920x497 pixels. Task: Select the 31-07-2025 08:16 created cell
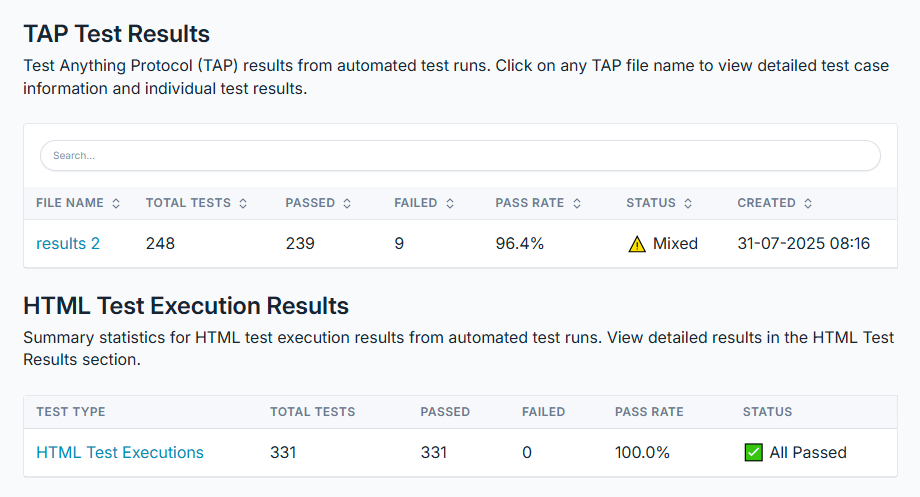pyautogui.click(x=803, y=244)
